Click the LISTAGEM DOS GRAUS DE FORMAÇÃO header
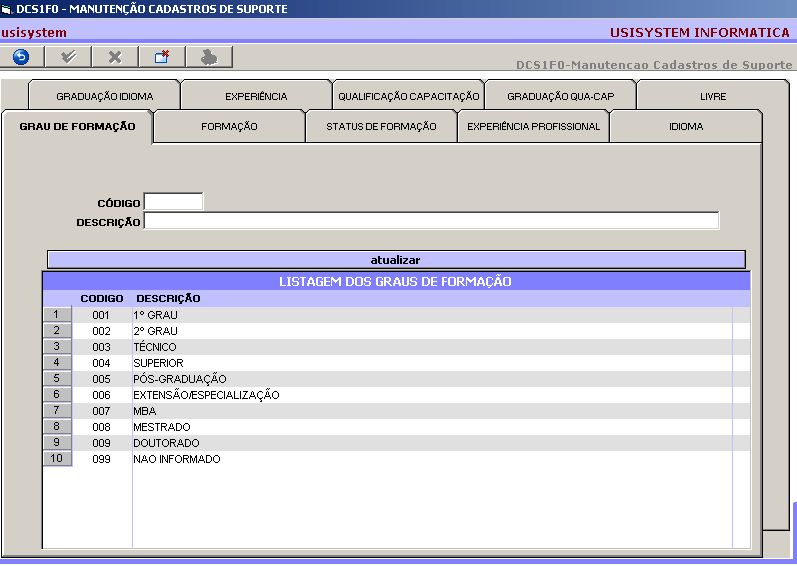Screen dimensions: 797x566 coord(396,281)
